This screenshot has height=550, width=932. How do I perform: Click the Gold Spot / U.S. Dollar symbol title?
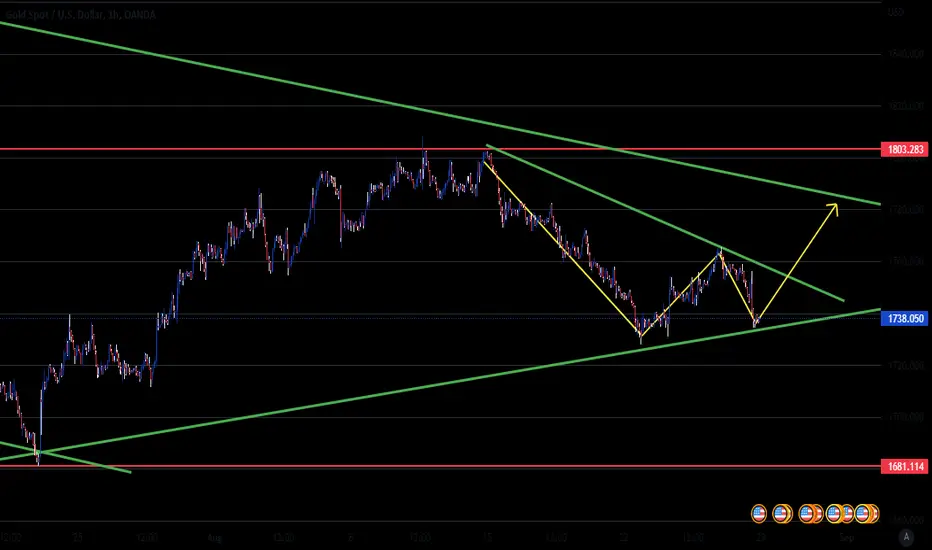(x=80, y=15)
